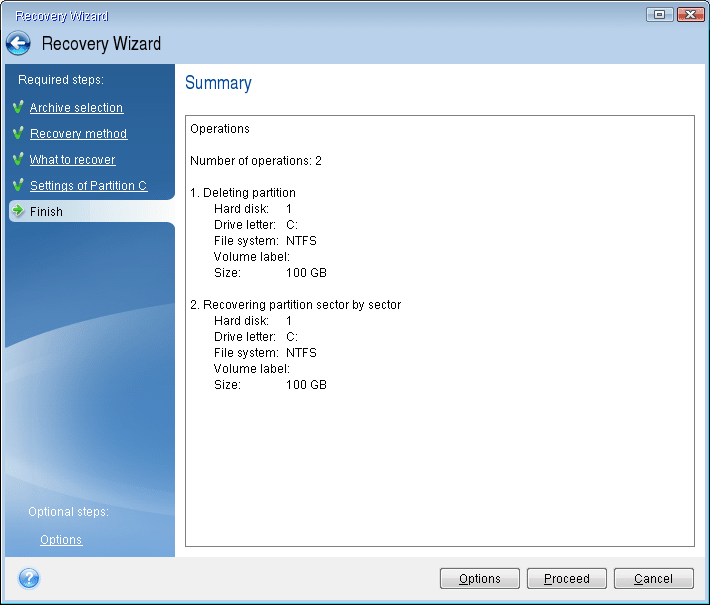Click the checkmark icon beside Recovery method

(x=18, y=133)
